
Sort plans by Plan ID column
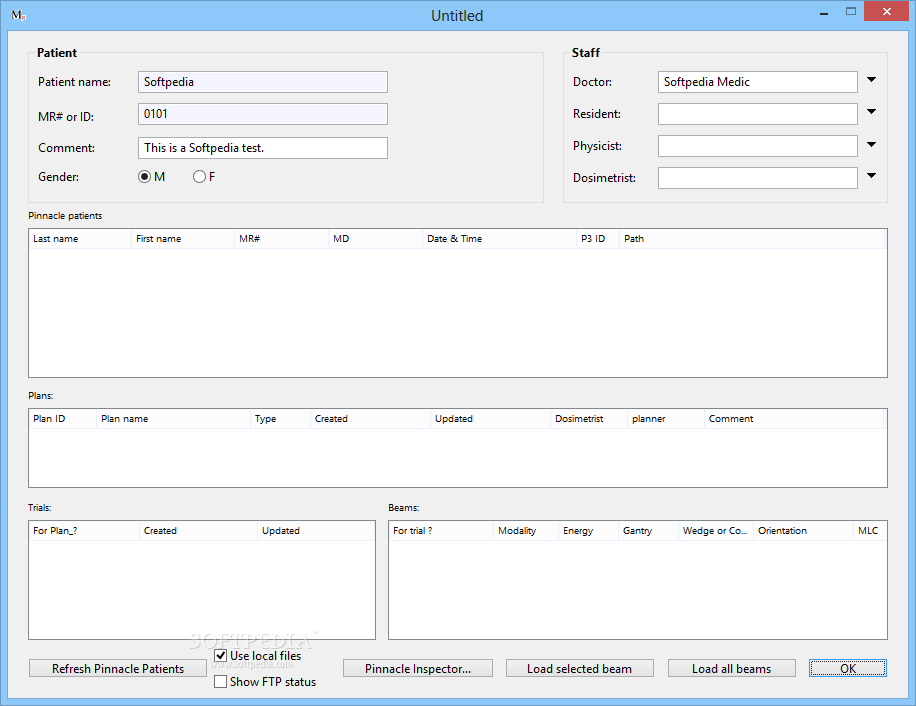63,418
